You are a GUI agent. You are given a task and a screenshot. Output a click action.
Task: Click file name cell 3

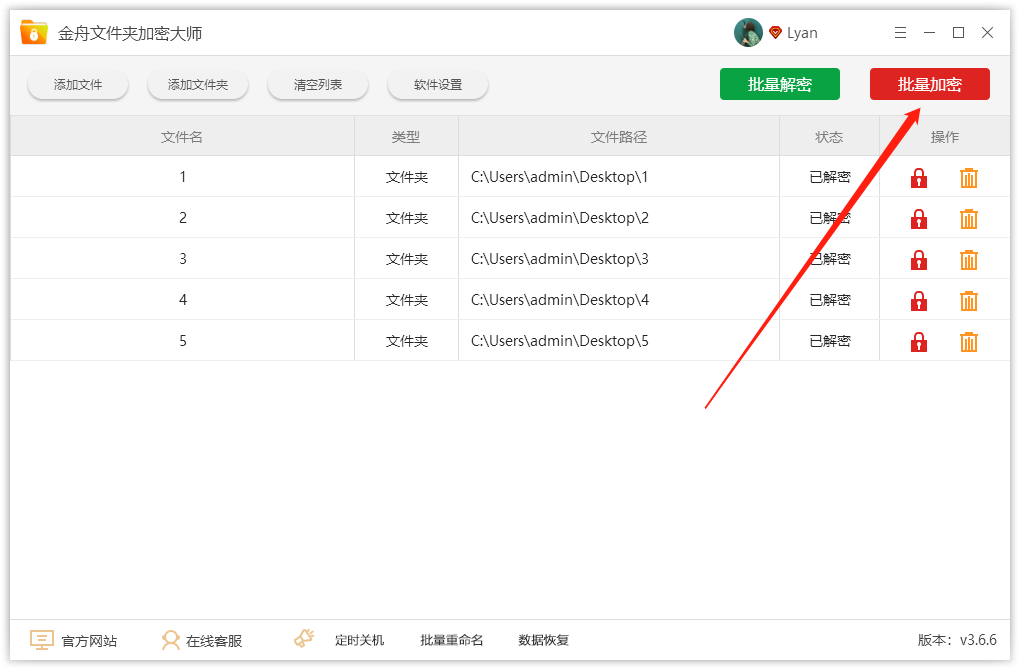coord(183,259)
